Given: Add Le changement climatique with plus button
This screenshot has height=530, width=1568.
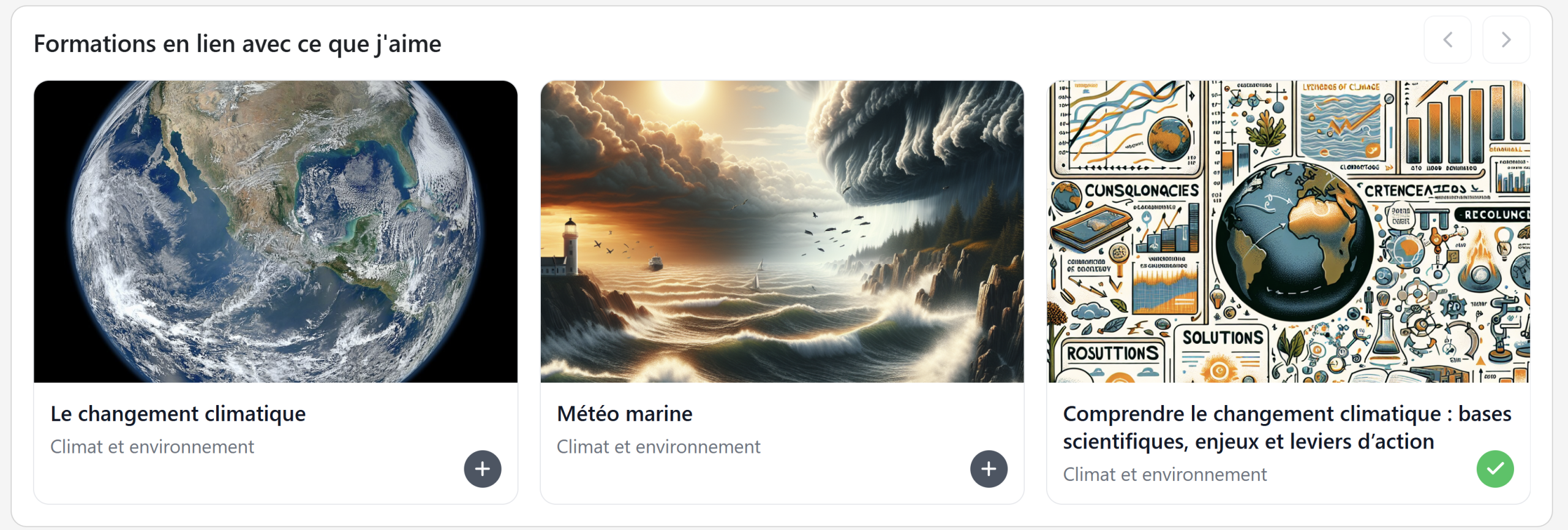Looking at the screenshot, I should coord(482,469).
